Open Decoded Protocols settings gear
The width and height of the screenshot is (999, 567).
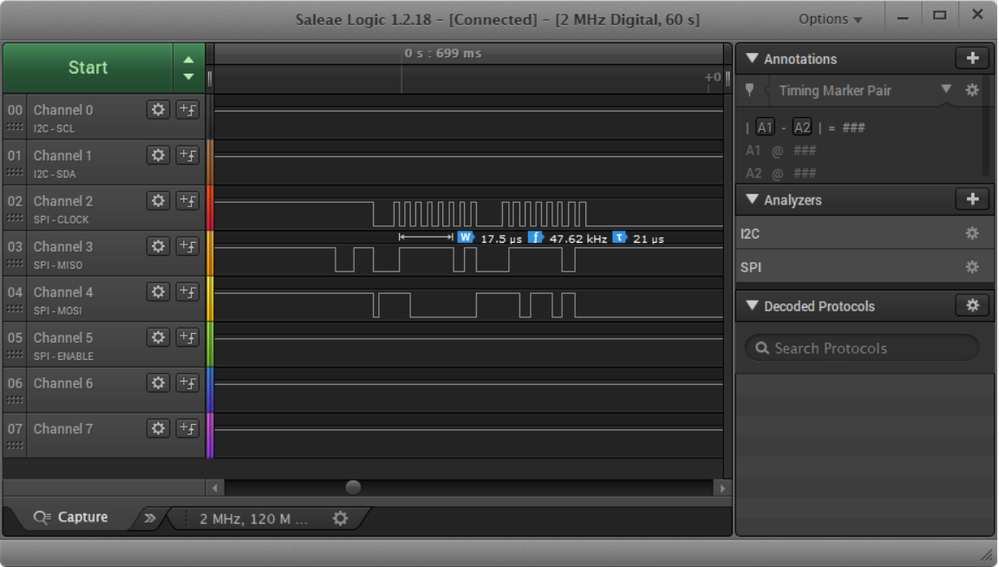coord(972,306)
